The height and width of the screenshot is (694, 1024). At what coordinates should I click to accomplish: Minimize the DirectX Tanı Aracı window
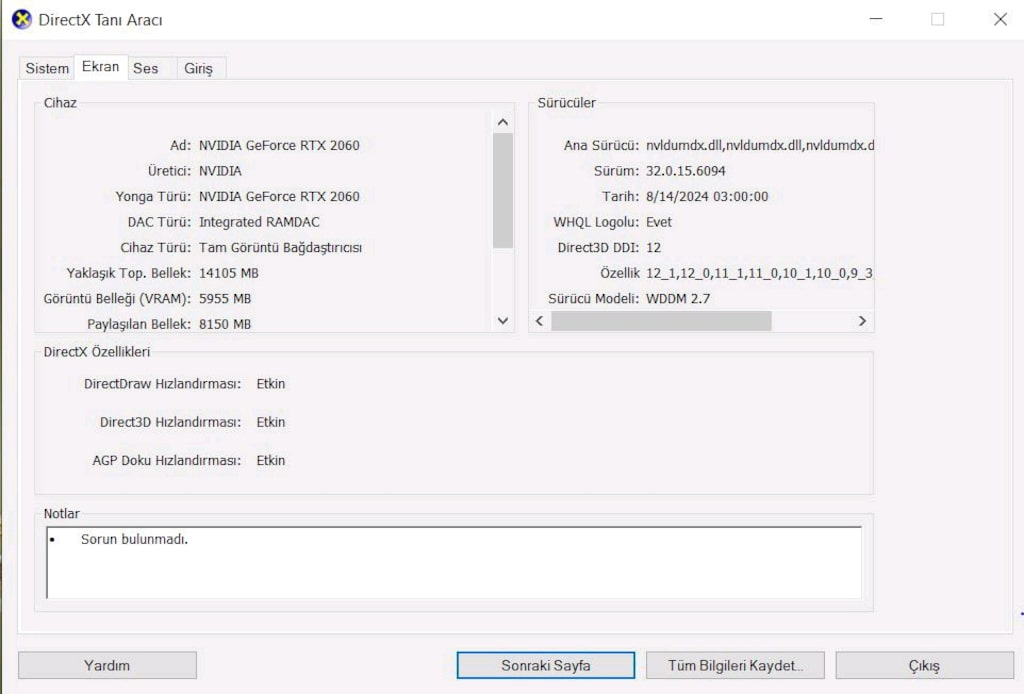(x=876, y=19)
